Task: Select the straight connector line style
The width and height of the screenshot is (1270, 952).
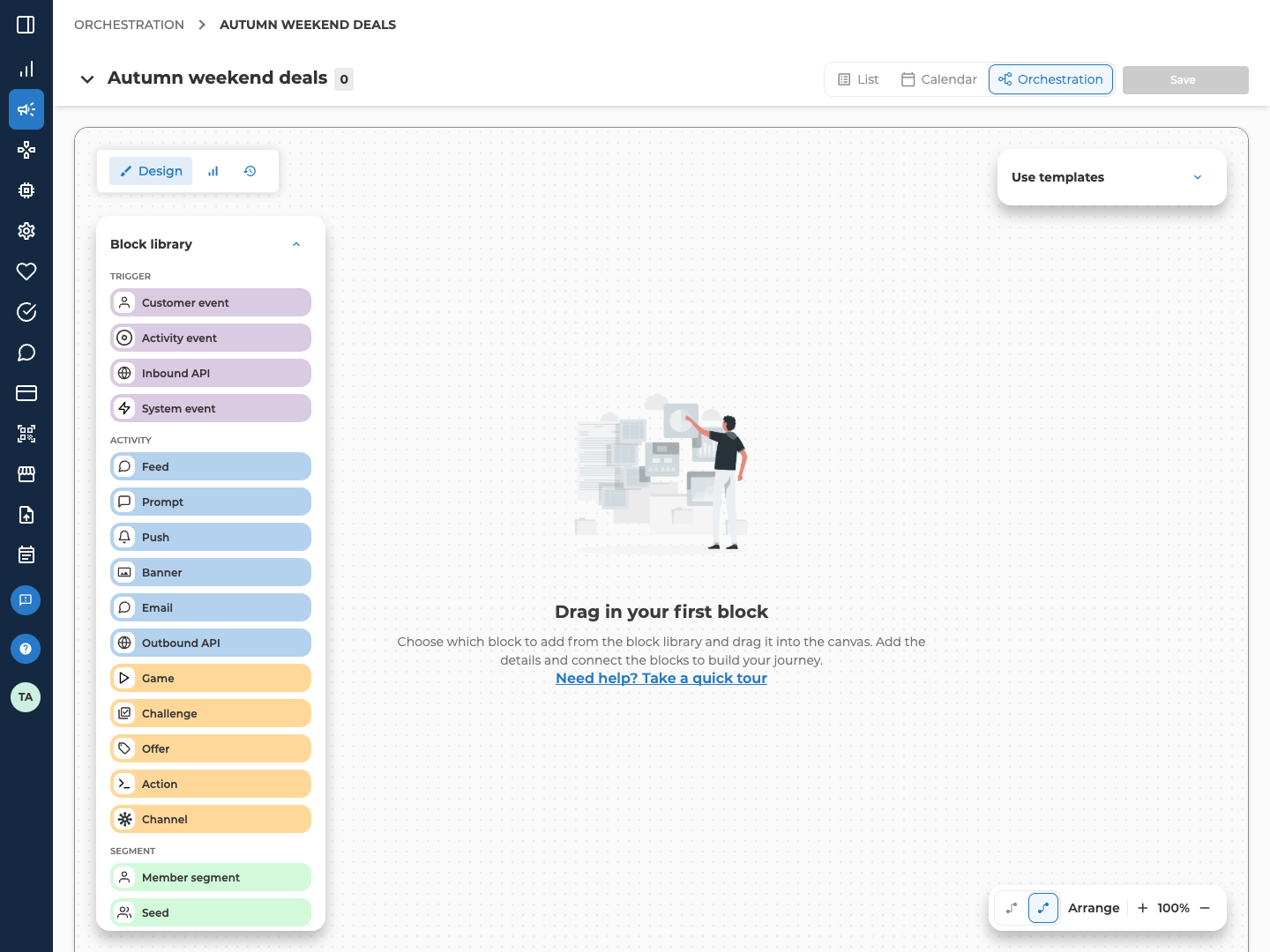Action: point(1012,908)
